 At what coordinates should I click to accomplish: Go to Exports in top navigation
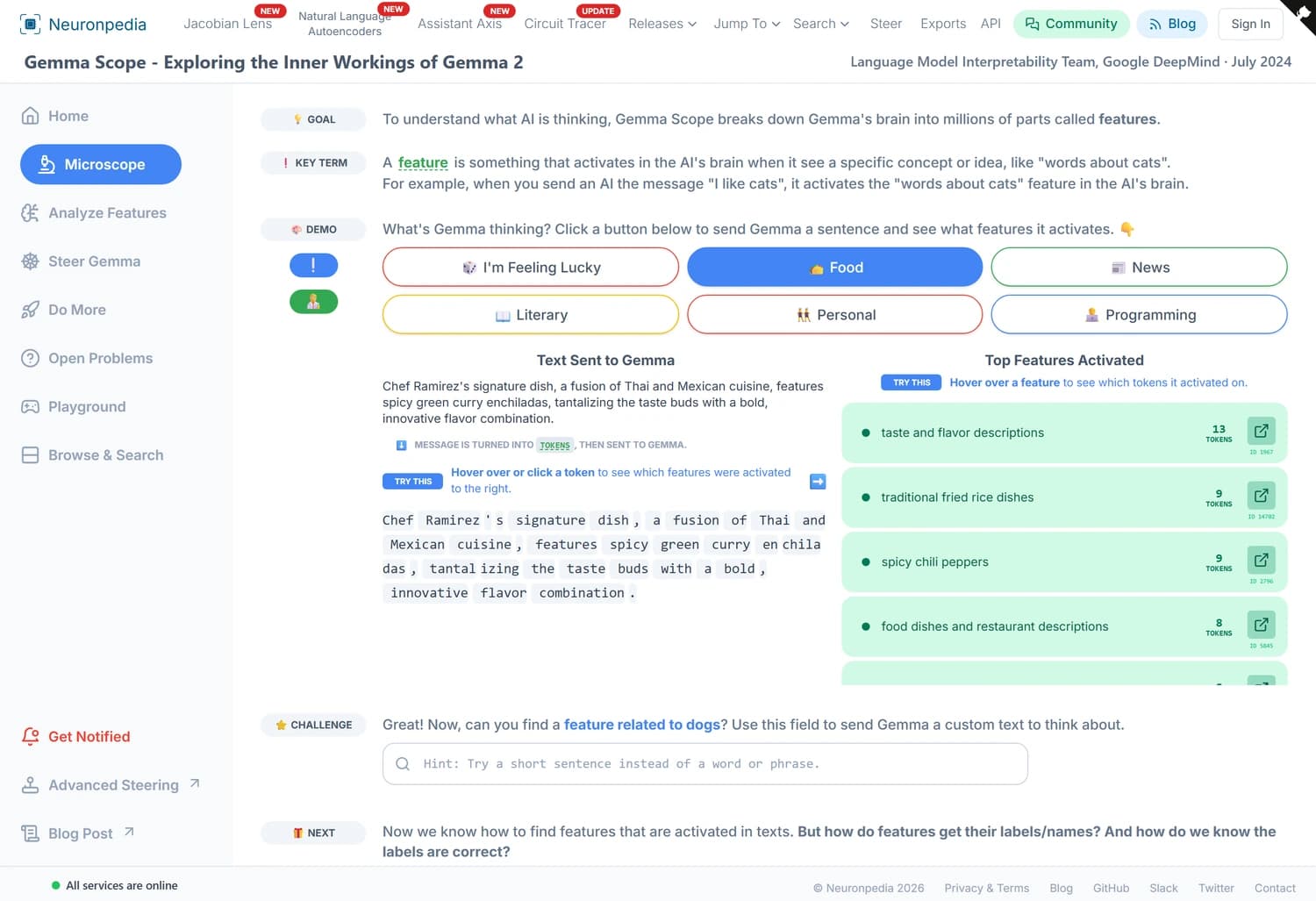(943, 24)
